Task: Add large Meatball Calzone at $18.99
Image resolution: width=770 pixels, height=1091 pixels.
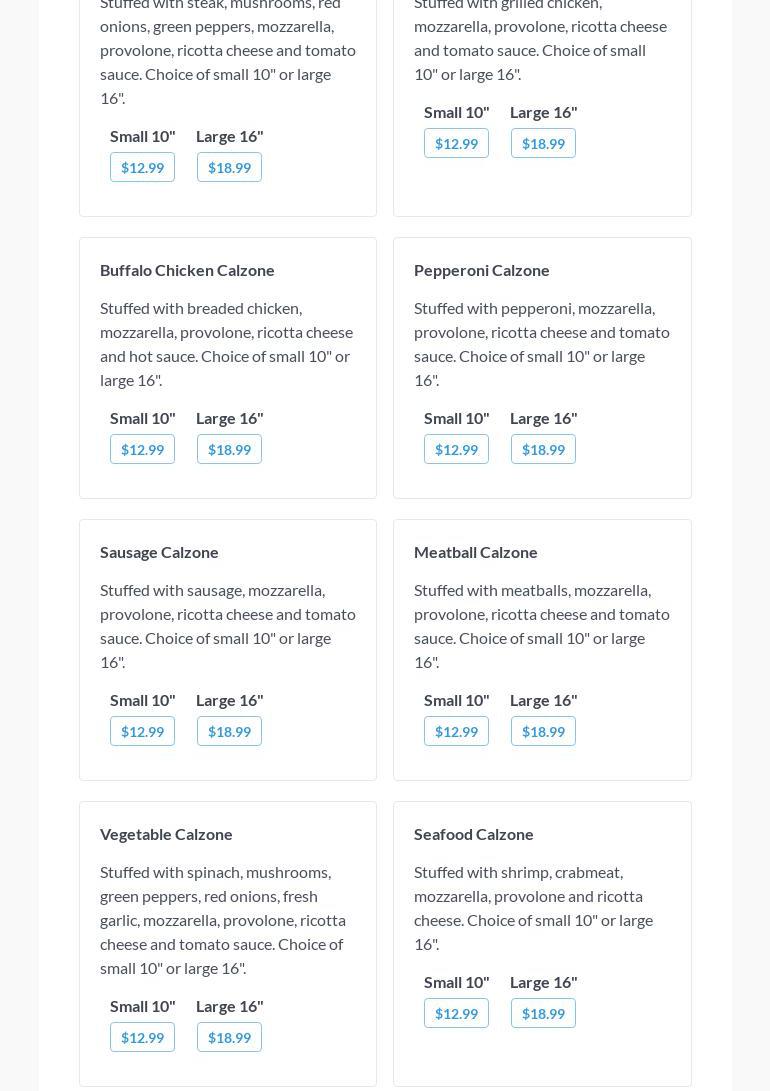Action: pyautogui.click(x=543, y=731)
